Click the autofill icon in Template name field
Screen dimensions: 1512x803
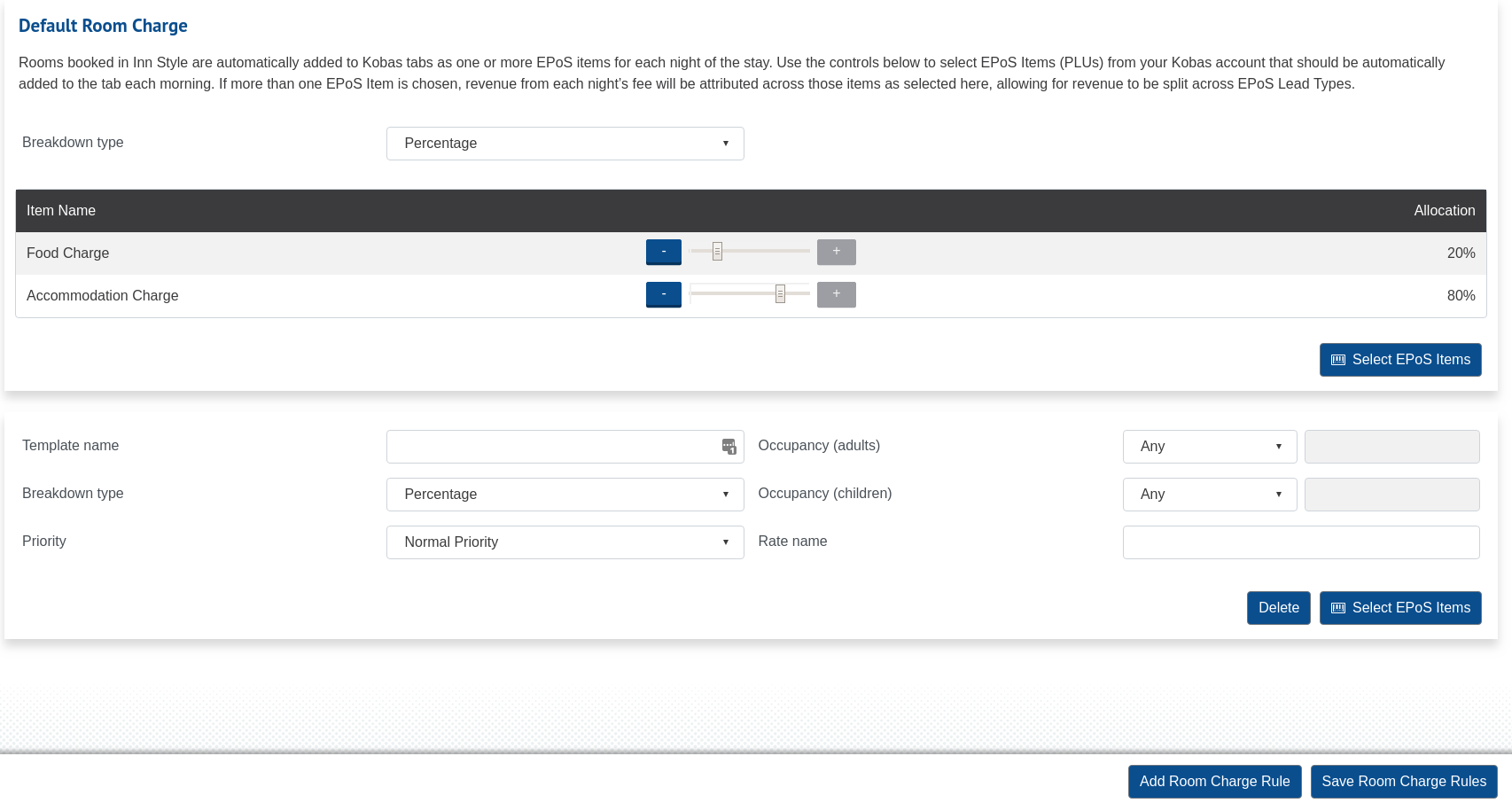(x=729, y=447)
